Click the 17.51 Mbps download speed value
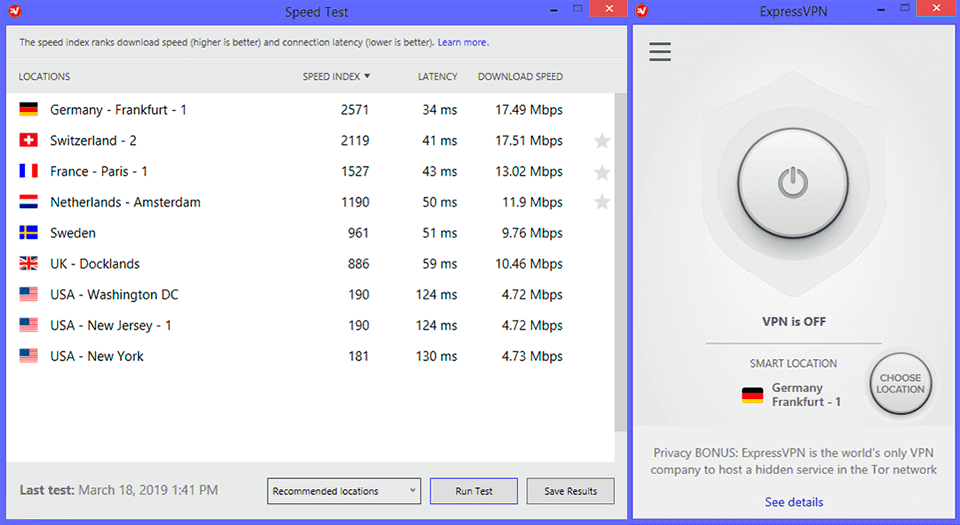This screenshot has width=960, height=525. (x=529, y=140)
